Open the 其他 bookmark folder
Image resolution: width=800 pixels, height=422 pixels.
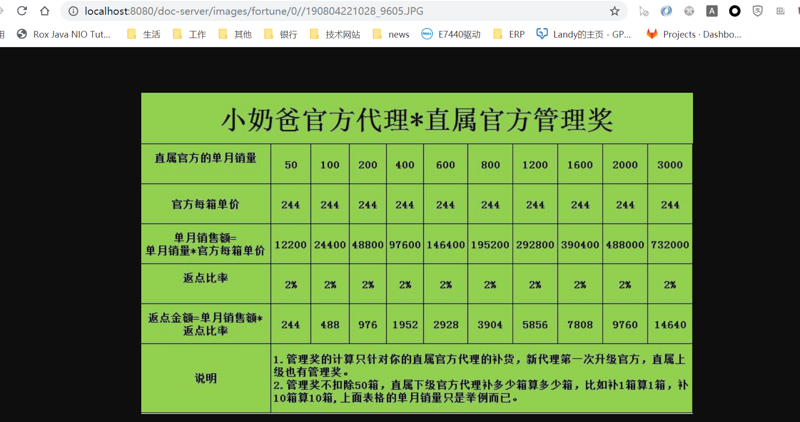point(235,34)
